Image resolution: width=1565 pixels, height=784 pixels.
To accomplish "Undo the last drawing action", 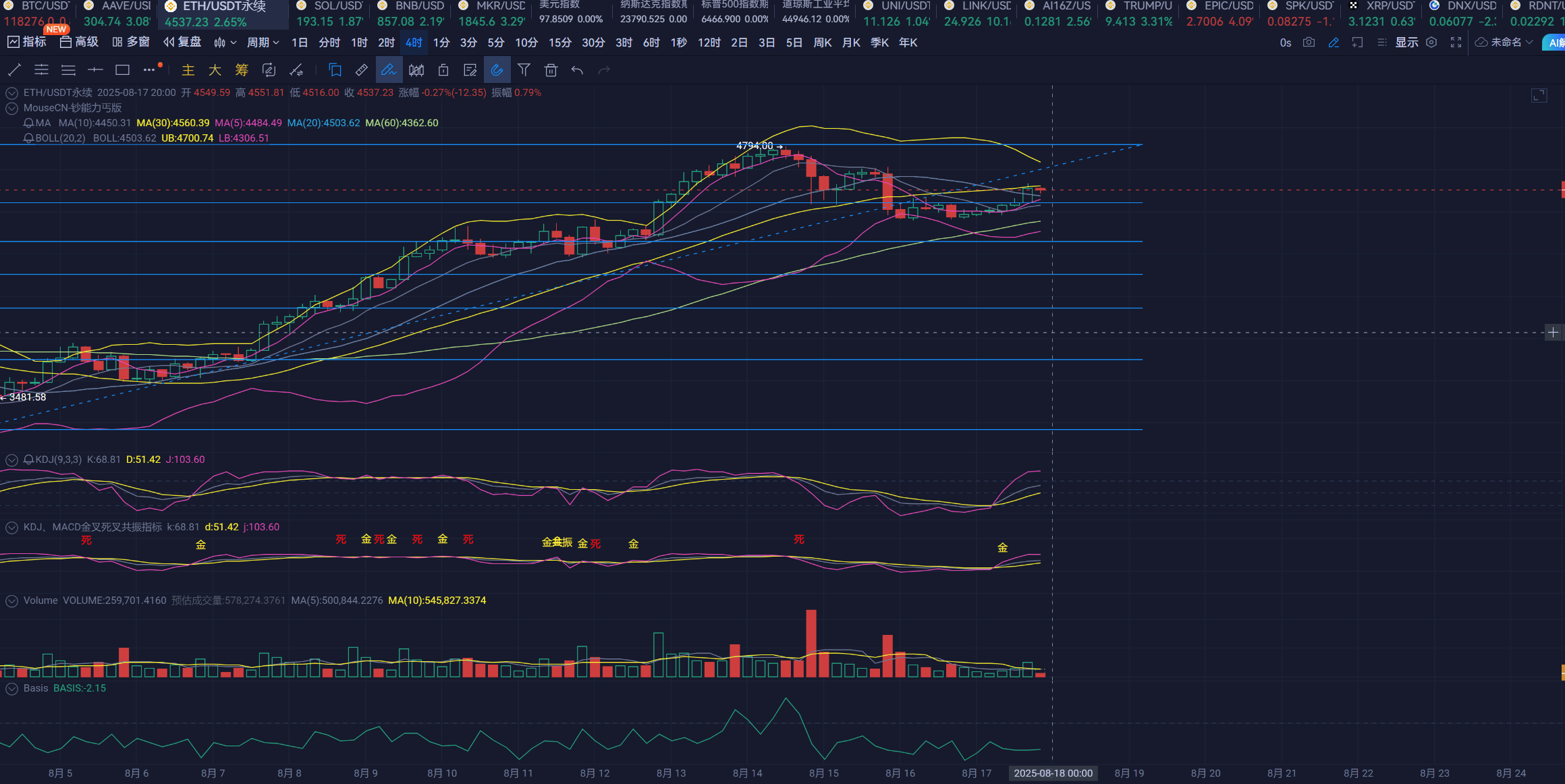I will click(577, 69).
